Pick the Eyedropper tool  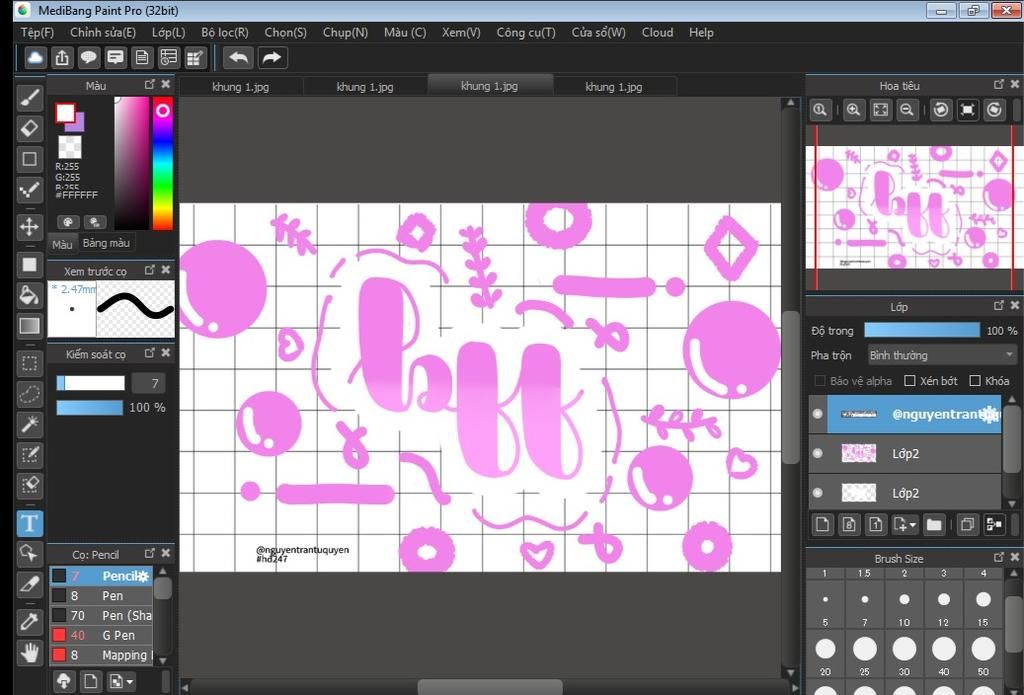[x=29, y=621]
